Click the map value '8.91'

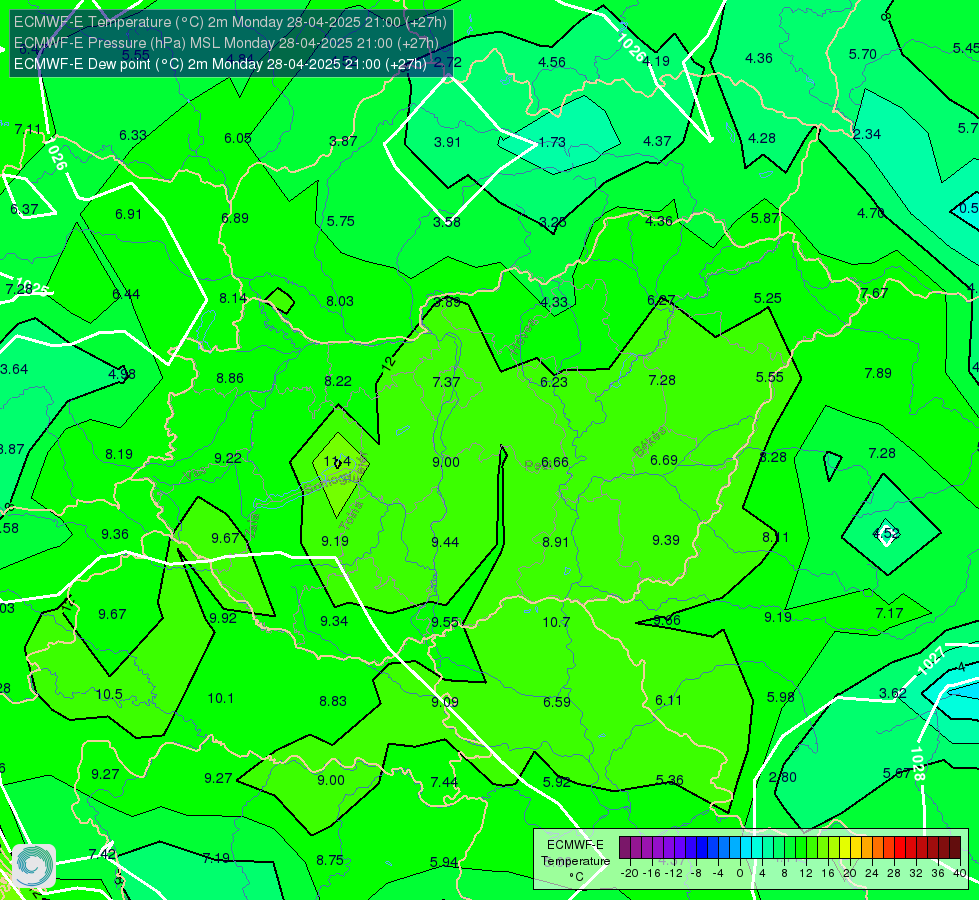pyautogui.click(x=555, y=542)
